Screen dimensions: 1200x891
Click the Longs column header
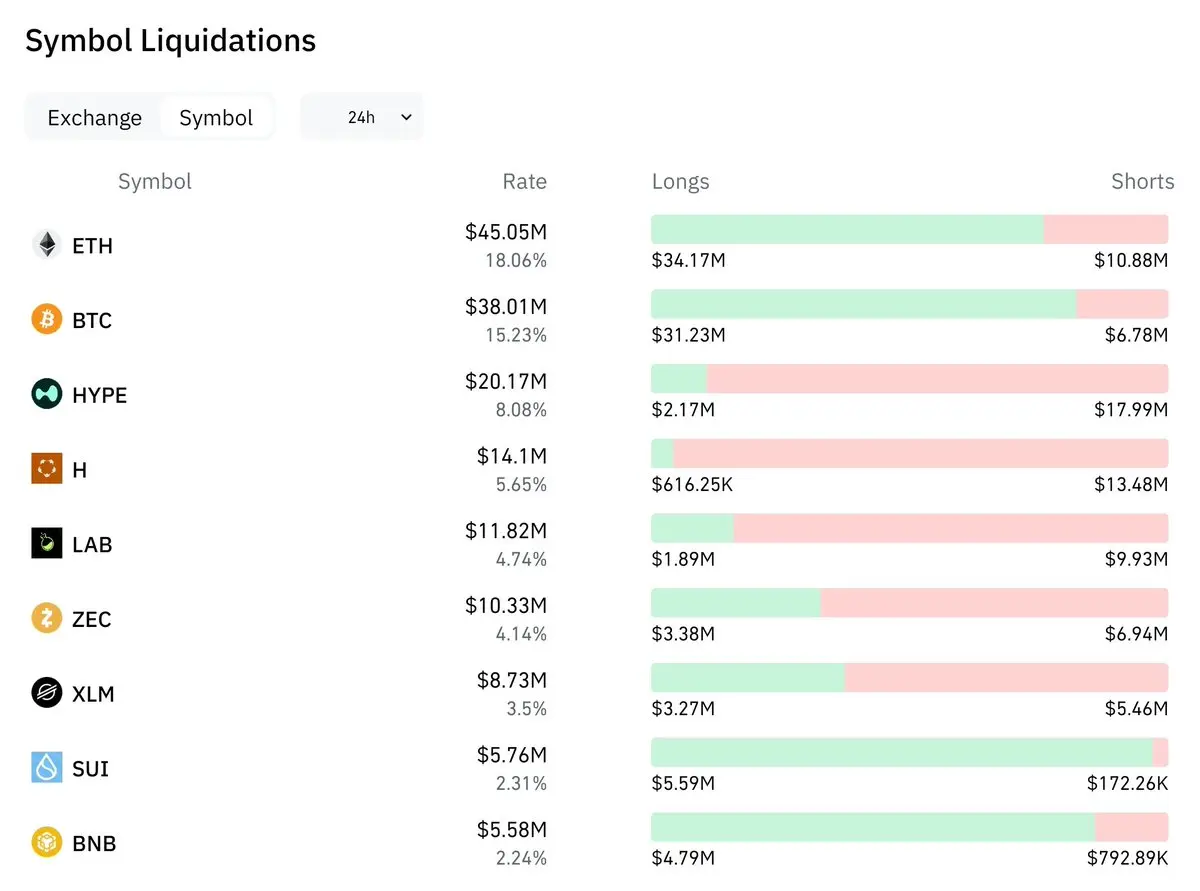point(680,182)
